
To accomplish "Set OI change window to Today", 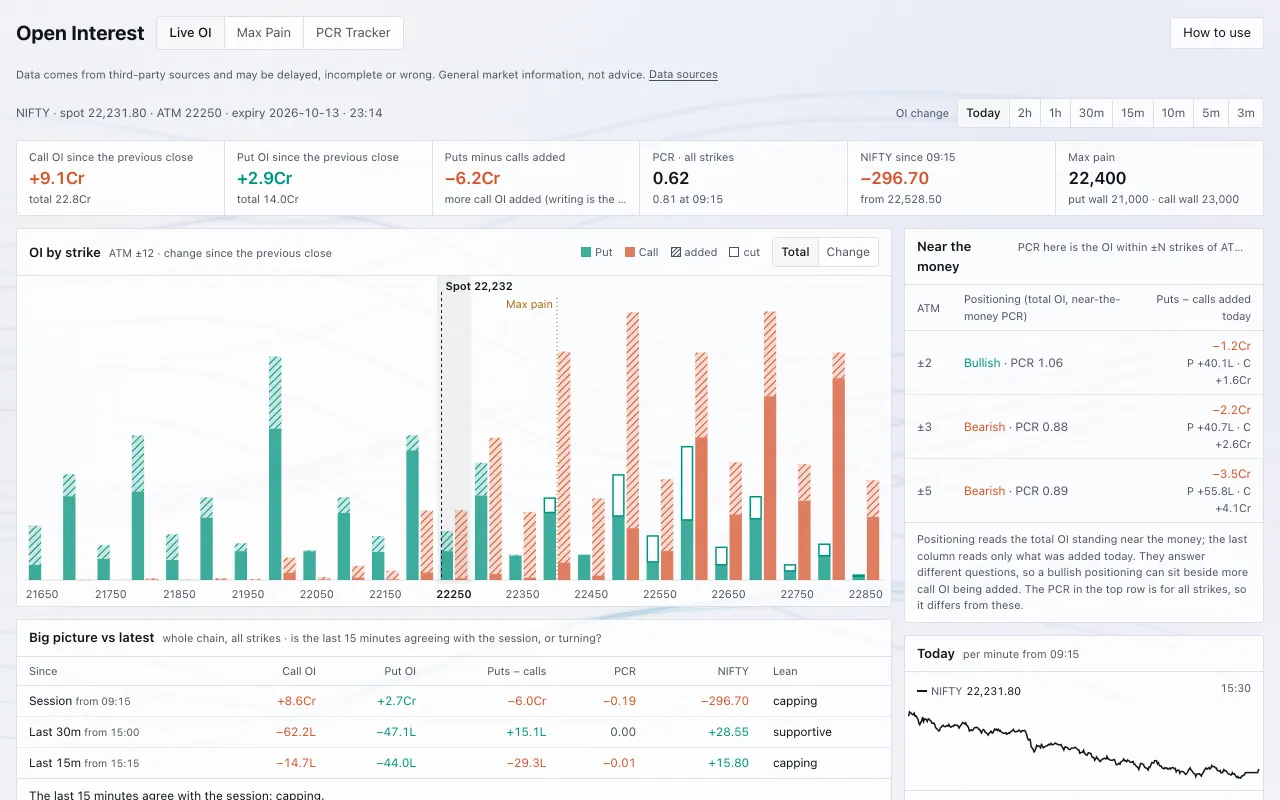I will point(983,113).
